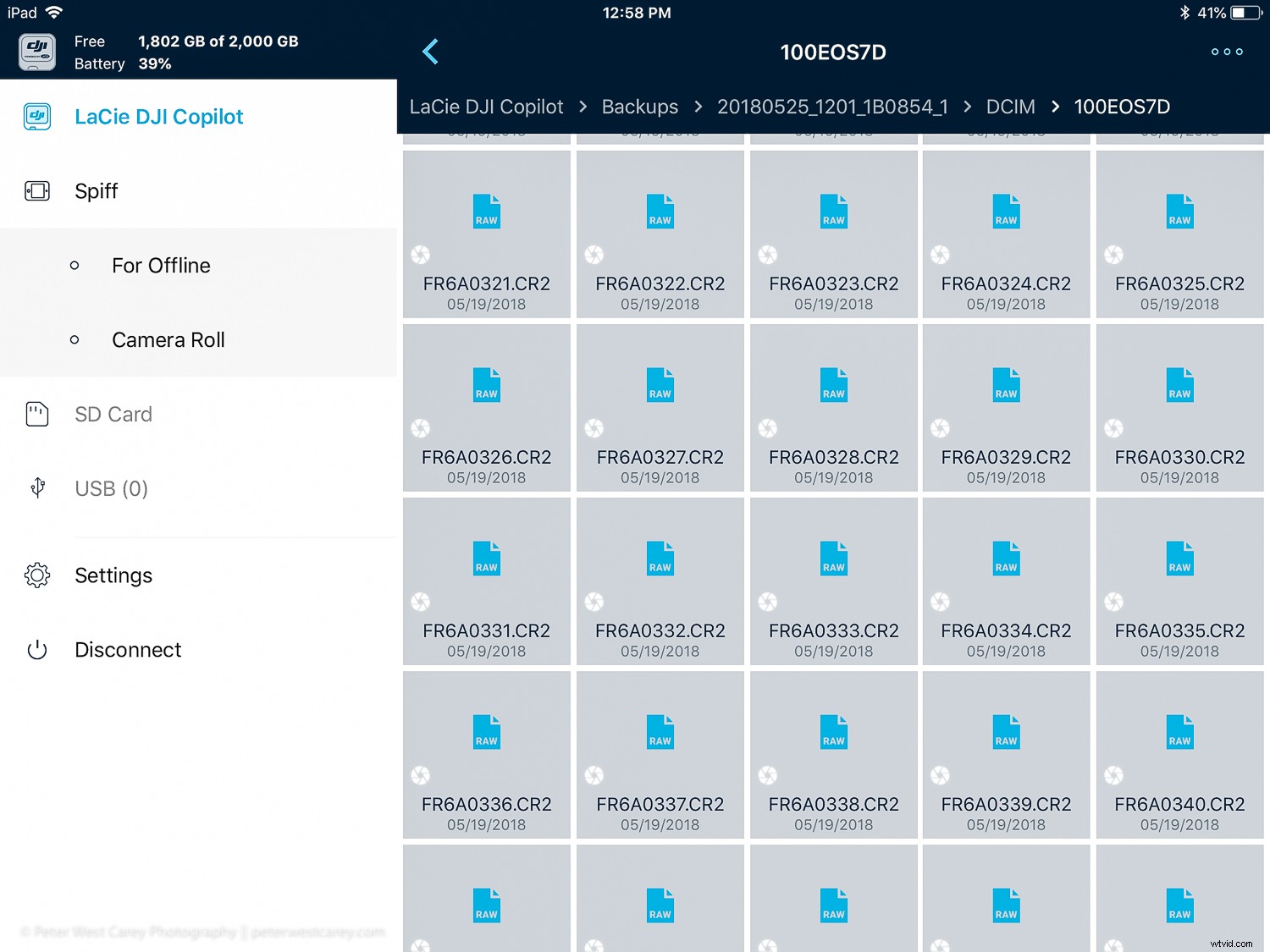Toggle selection circle on FR6A0326.CR2
1270x952 pixels.
[421, 428]
